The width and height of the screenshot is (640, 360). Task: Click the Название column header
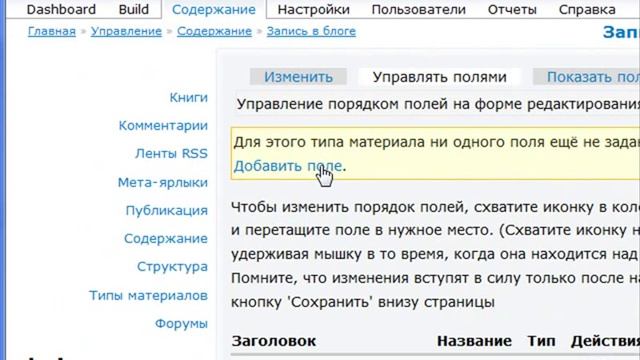[x=474, y=341]
